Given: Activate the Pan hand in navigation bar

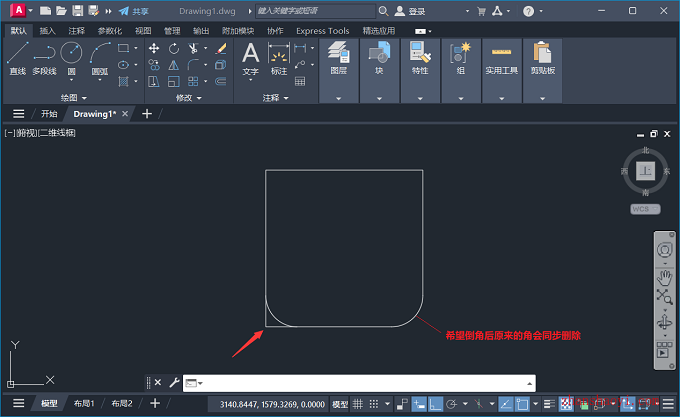Looking at the screenshot, I should [x=664, y=277].
